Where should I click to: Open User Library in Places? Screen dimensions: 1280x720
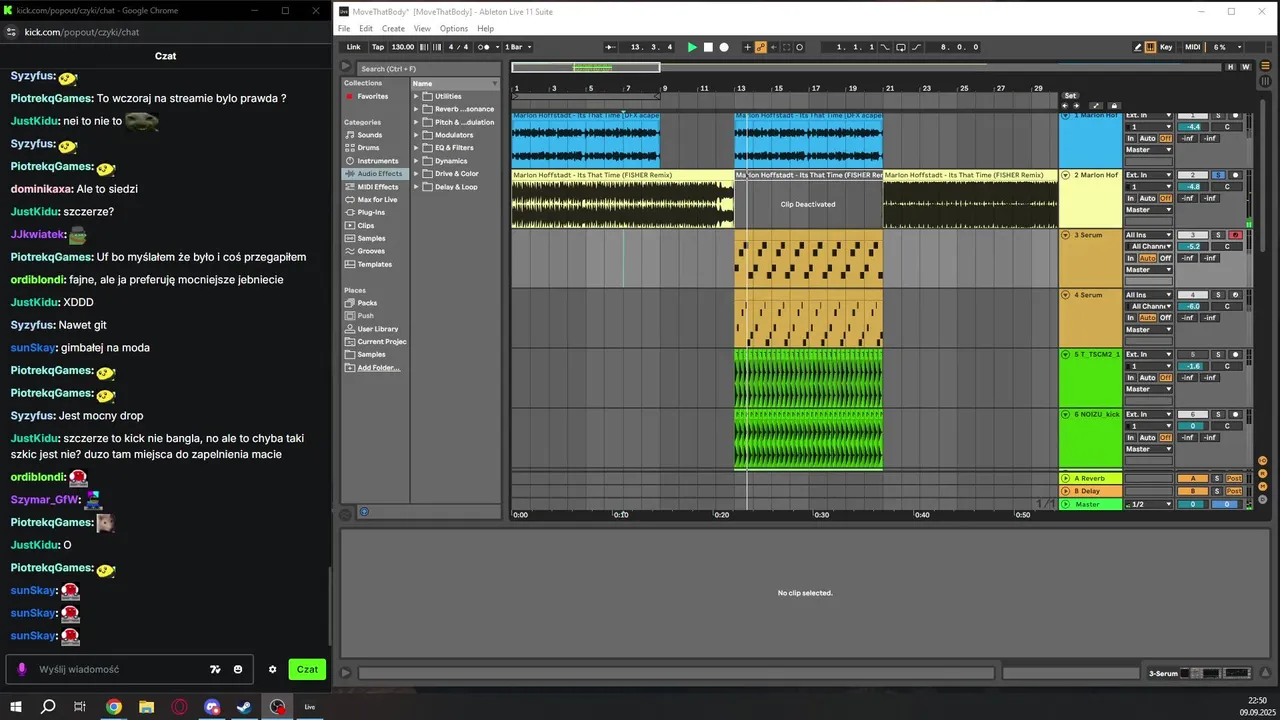[378, 329]
